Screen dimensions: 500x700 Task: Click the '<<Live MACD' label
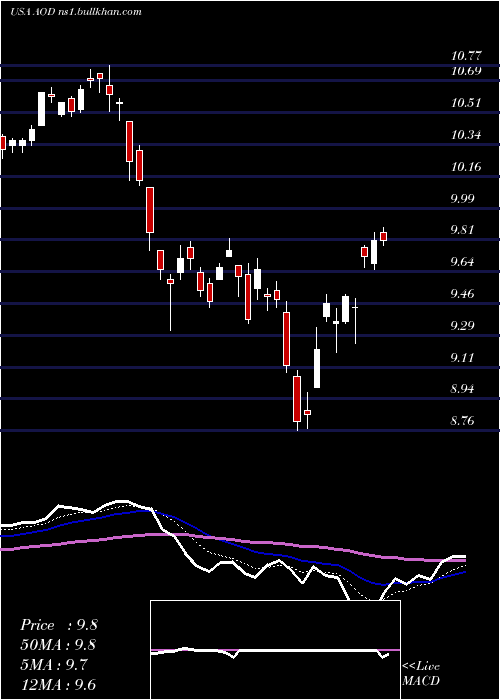(x=421, y=673)
